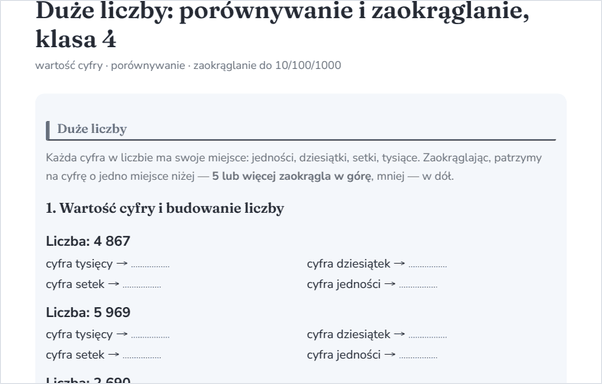Fill 'cyfra jedności' blank for 4 867
The width and height of the screenshot is (602, 384).
pyautogui.click(x=418, y=285)
